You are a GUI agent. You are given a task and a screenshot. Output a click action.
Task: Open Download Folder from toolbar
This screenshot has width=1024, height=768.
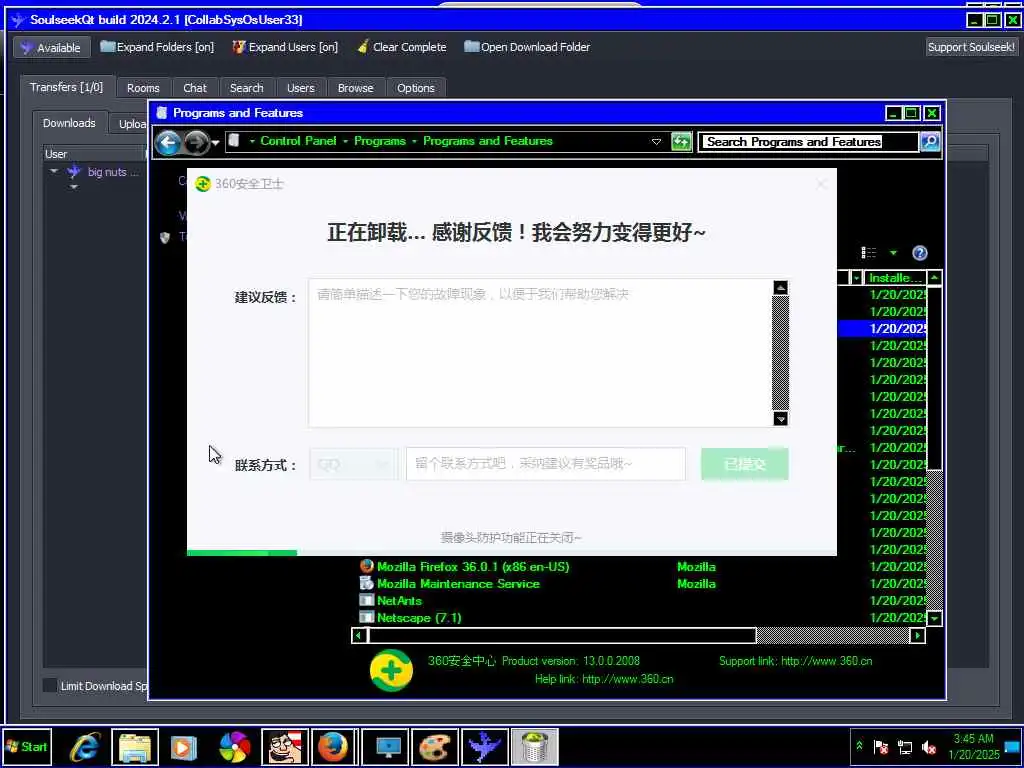527,47
